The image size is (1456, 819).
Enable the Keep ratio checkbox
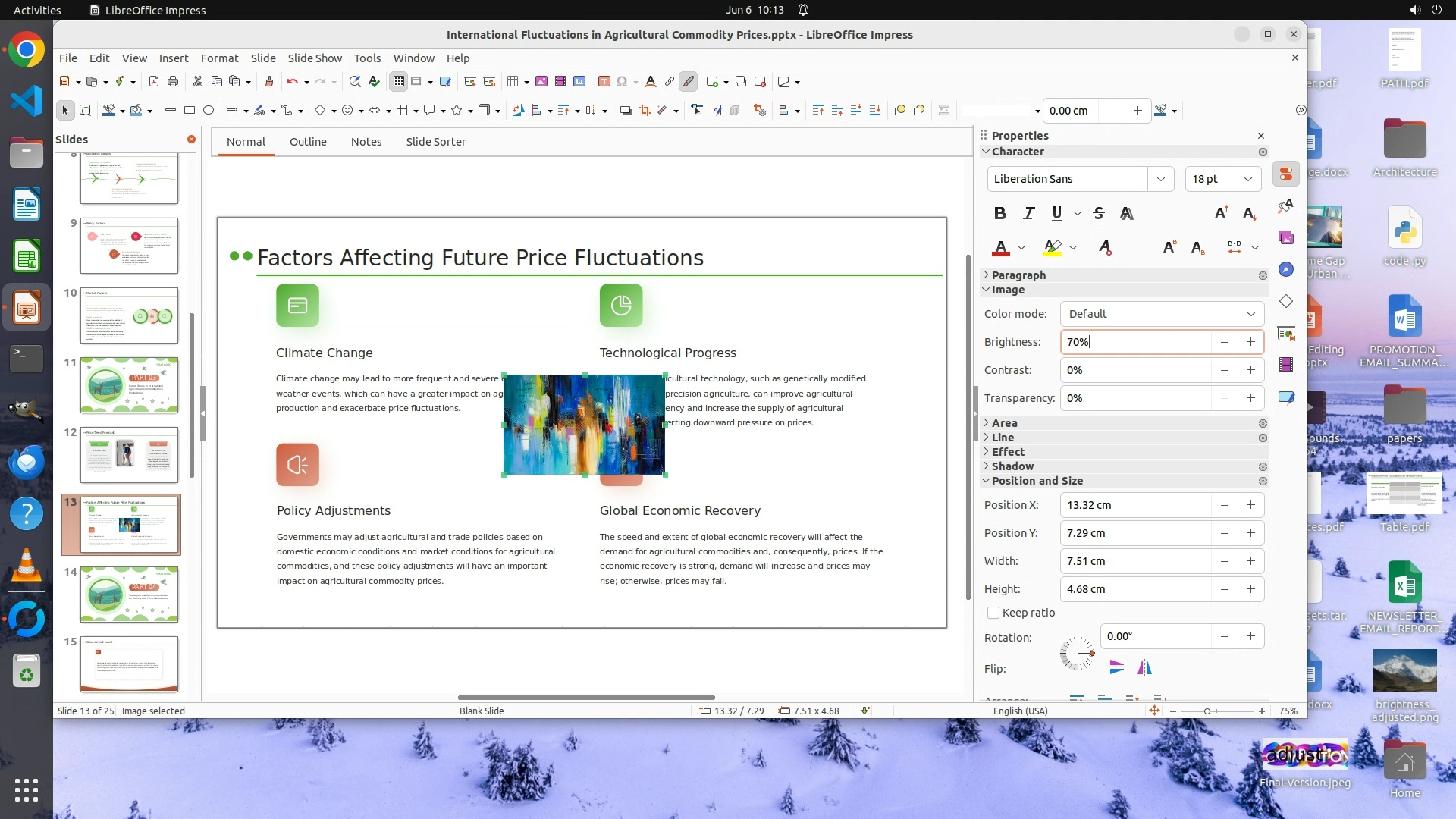tap(993, 613)
